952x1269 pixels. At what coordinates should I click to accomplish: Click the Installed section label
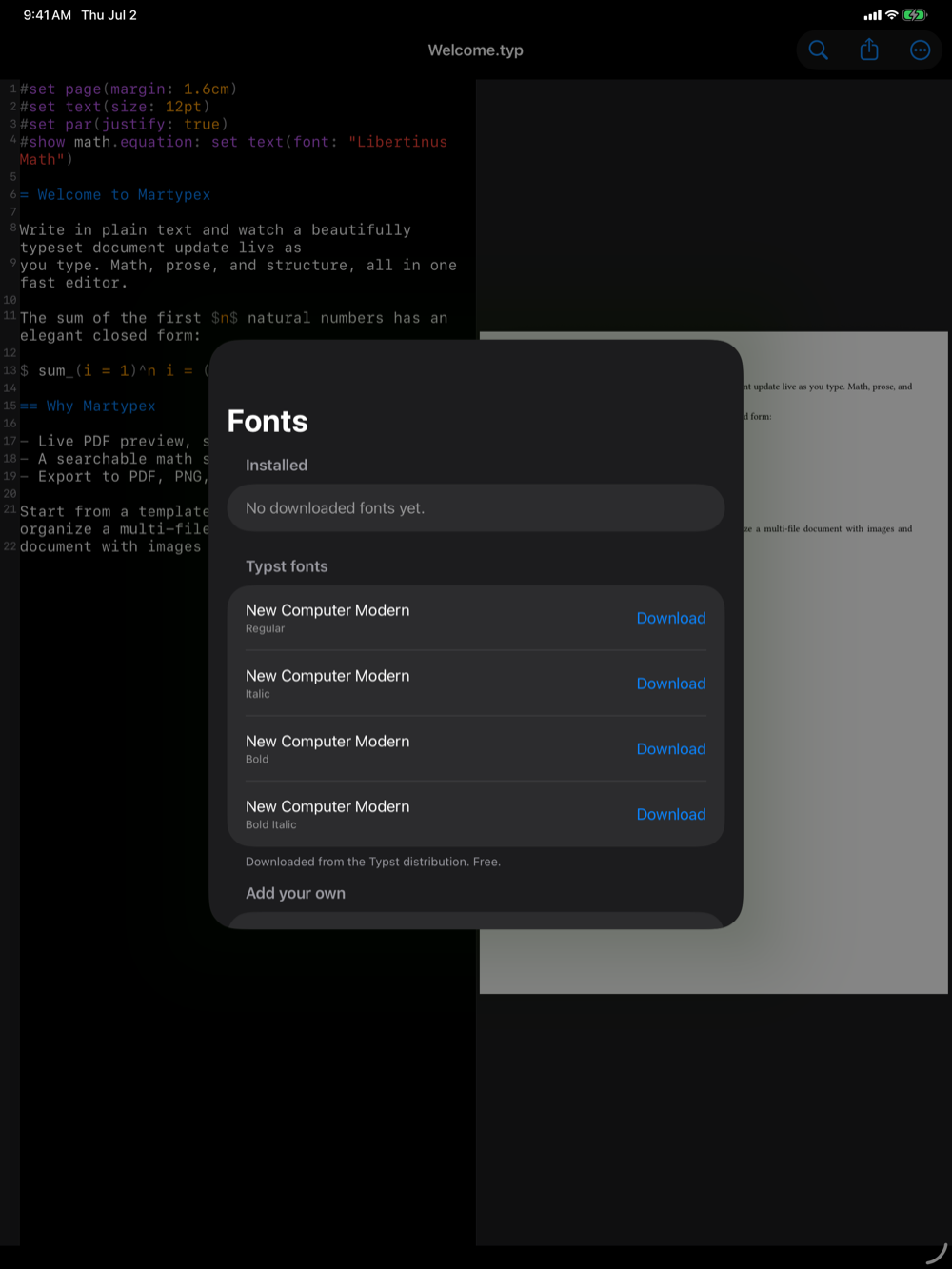[276, 466]
